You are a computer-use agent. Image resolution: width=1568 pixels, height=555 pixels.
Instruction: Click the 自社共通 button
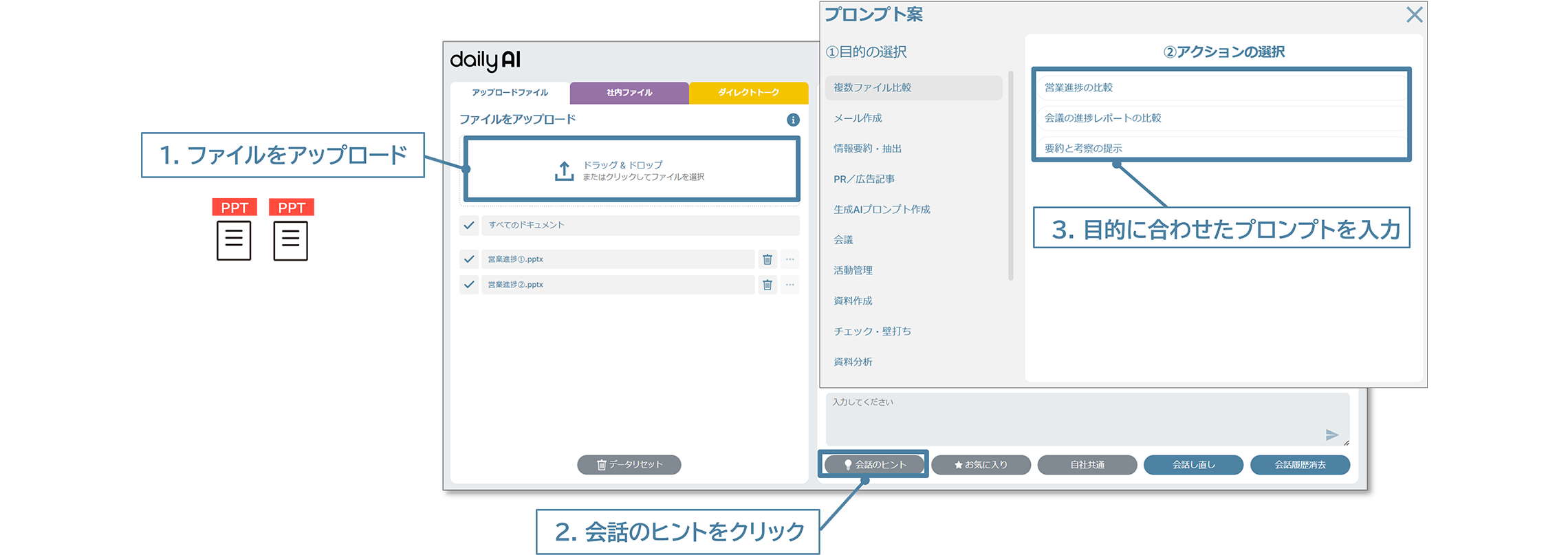(1087, 465)
